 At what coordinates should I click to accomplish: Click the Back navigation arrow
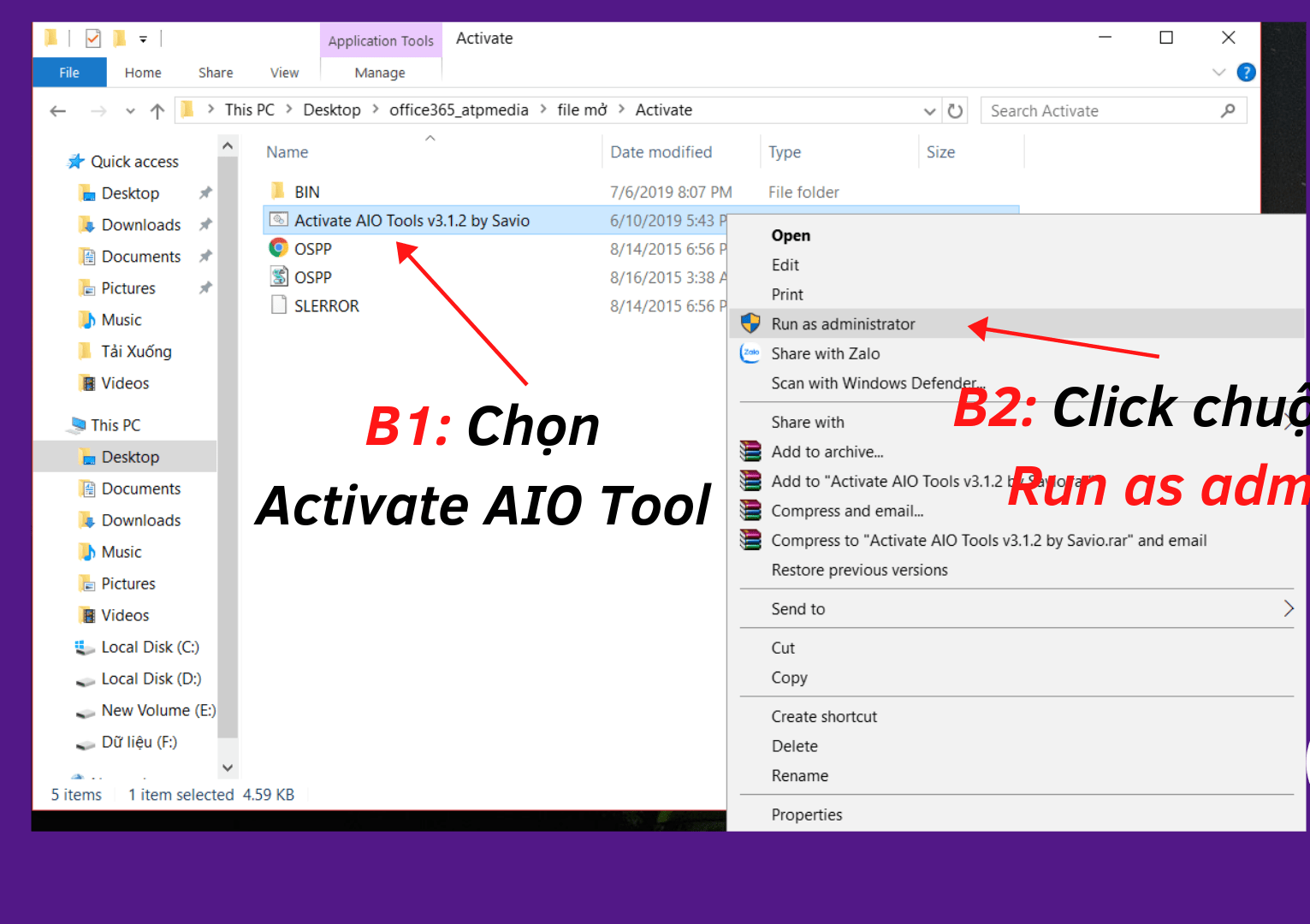(x=58, y=111)
